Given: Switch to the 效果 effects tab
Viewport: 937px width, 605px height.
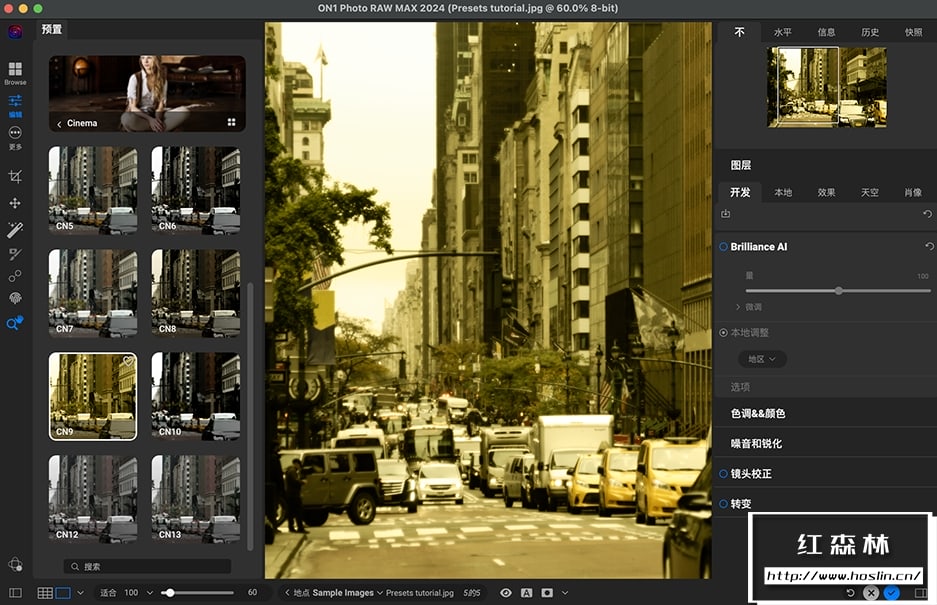Looking at the screenshot, I should [x=826, y=192].
